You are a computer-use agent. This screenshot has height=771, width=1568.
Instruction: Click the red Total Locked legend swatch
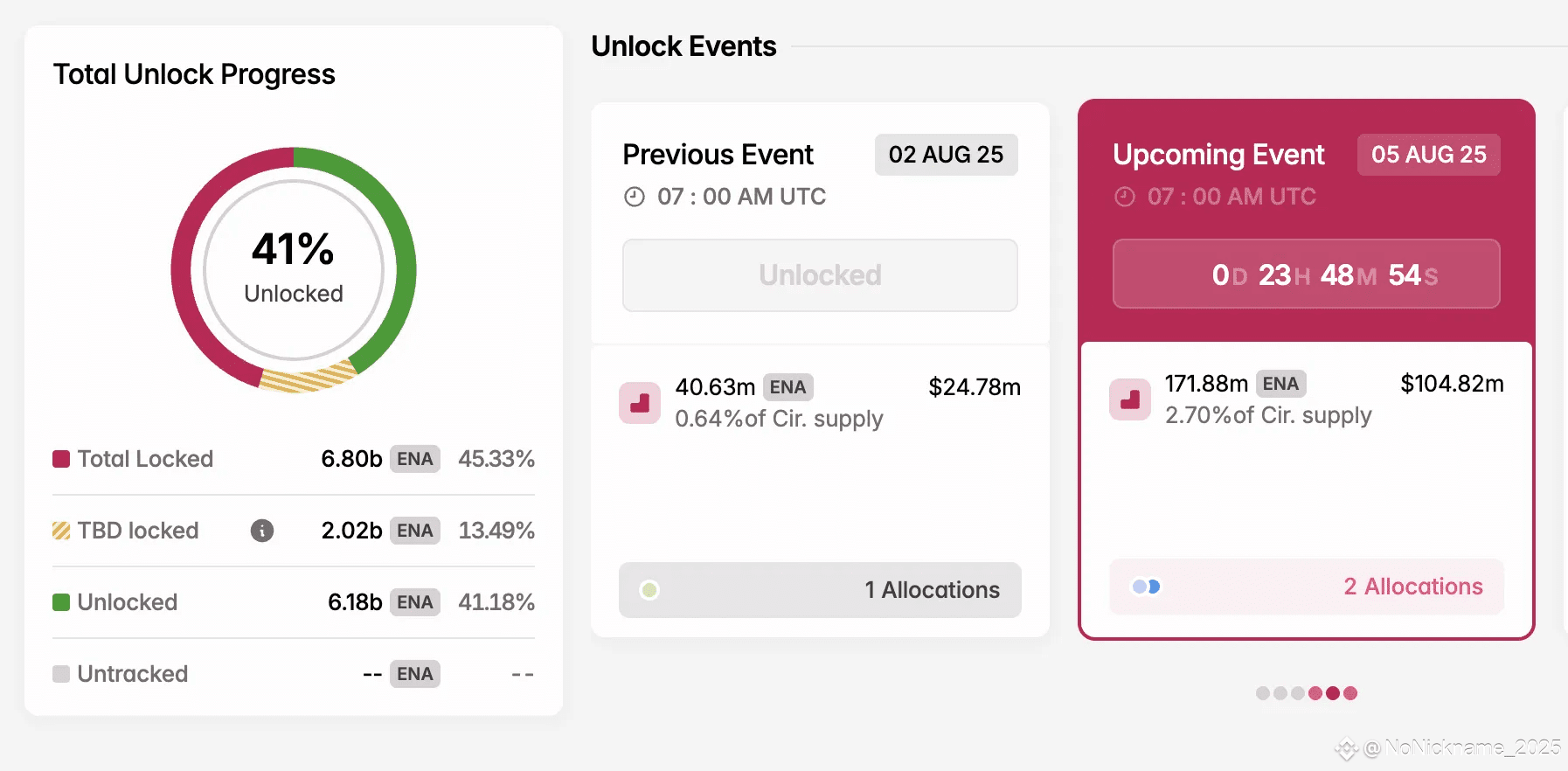coord(61,459)
